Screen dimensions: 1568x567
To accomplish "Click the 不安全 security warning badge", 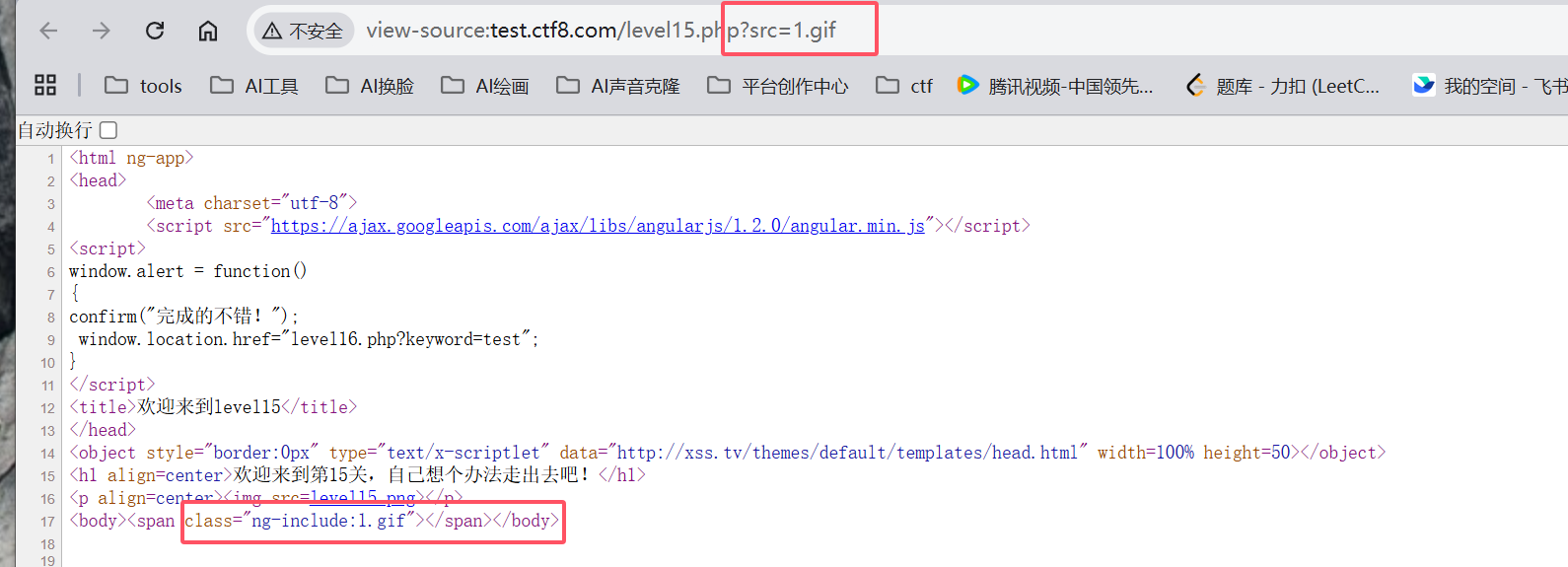I will coord(304,32).
